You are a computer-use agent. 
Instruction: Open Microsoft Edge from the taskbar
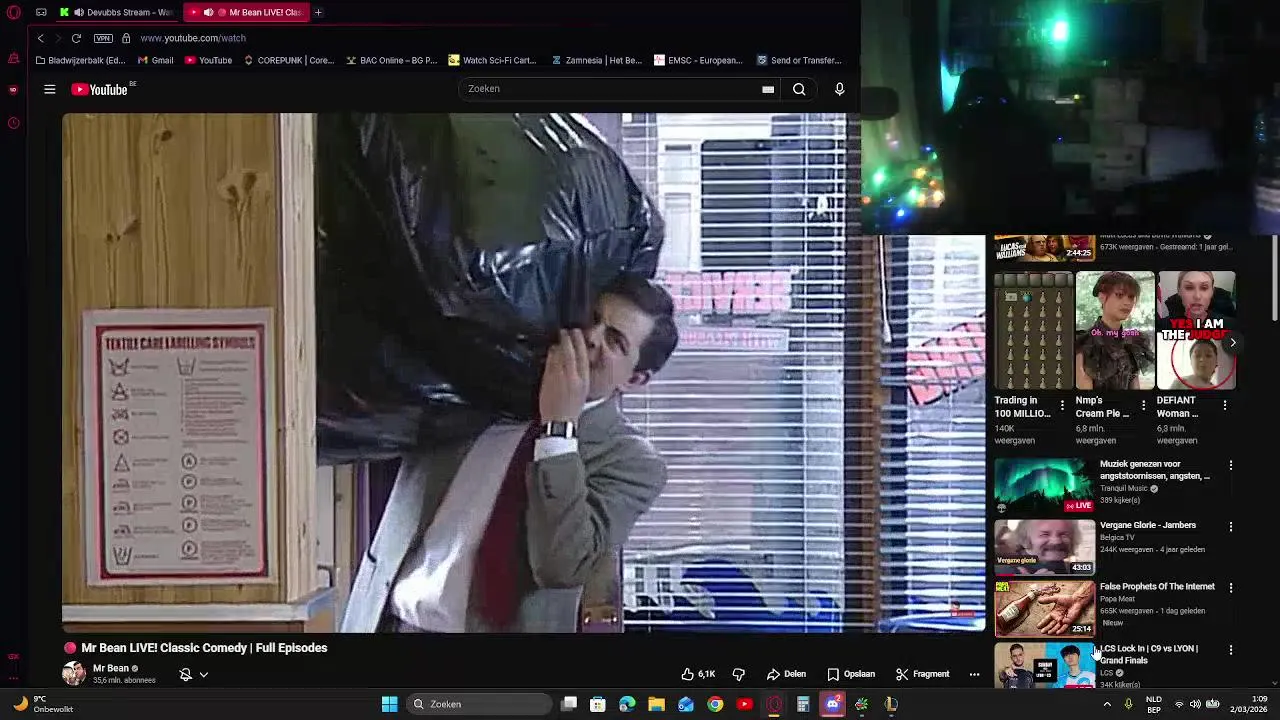627,704
